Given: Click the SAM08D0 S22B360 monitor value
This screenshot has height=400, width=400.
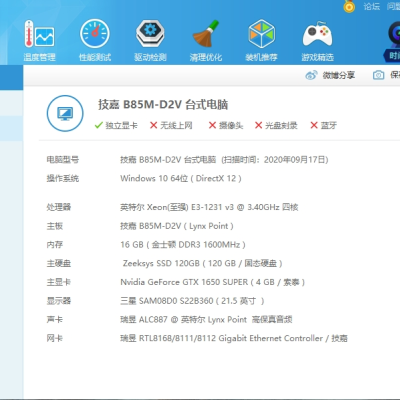Looking at the screenshot, I should pyautogui.click(x=192, y=301).
